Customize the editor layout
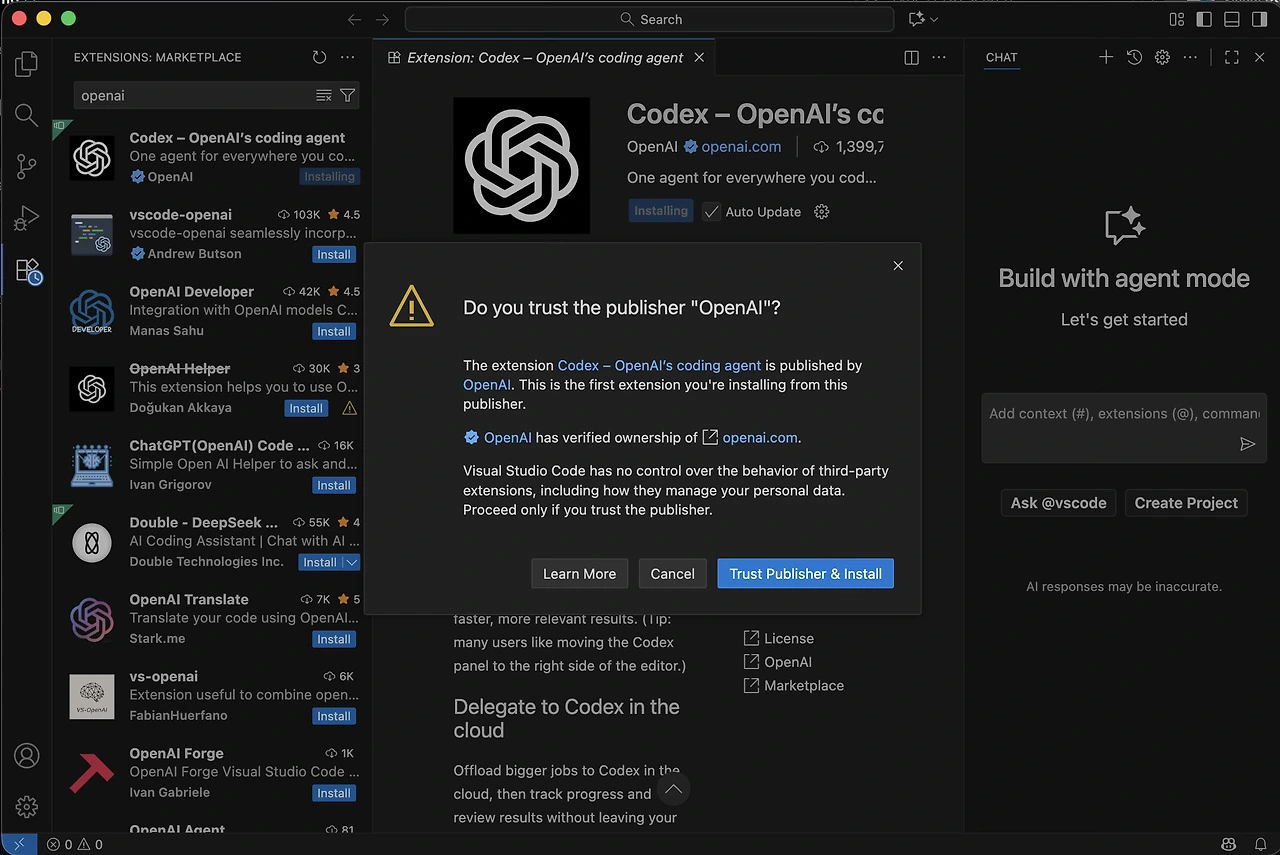1280x855 pixels. [1177, 19]
